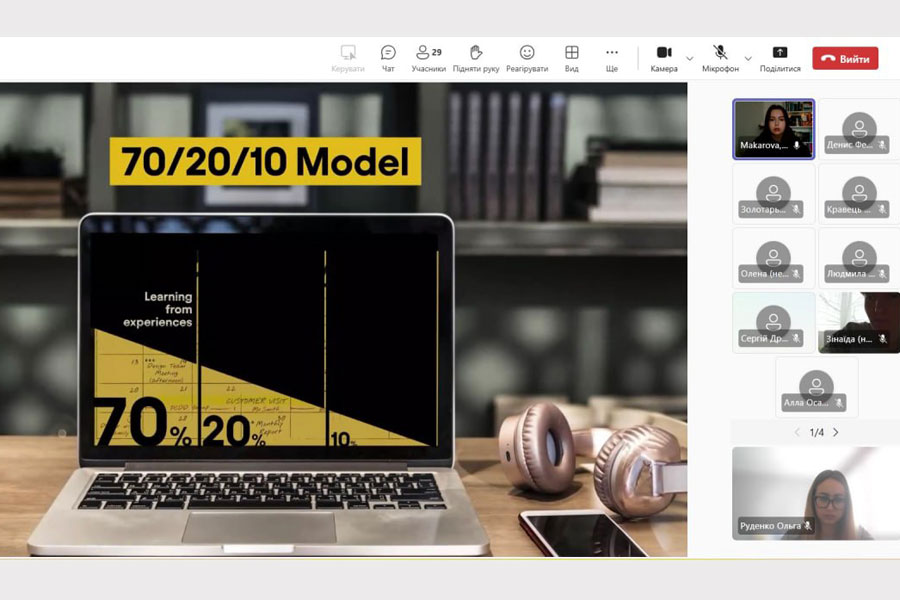Open the Ще more options menu
The image size is (900, 600).
pyautogui.click(x=612, y=59)
